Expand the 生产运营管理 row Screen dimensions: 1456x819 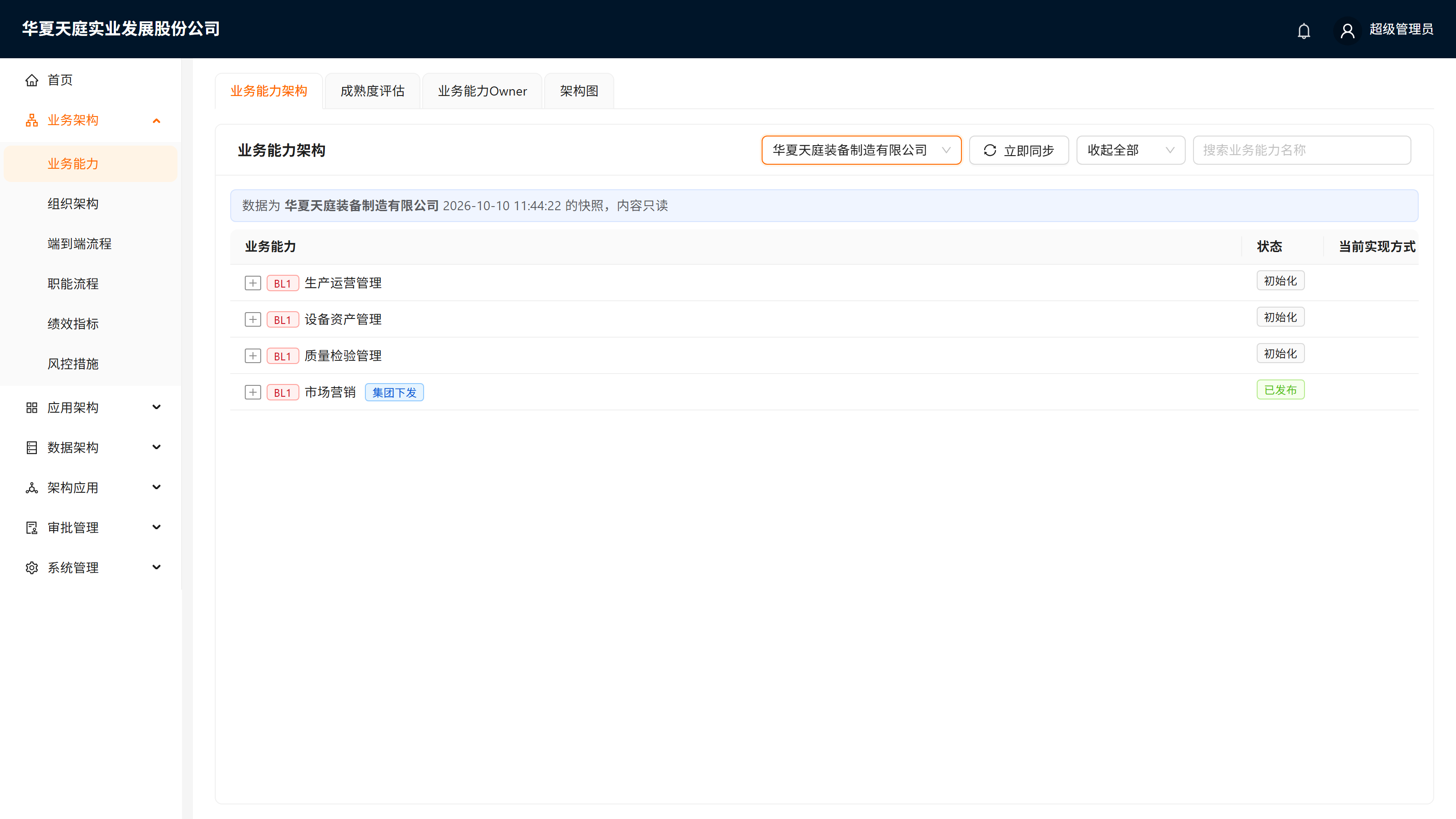click(253, 283)
